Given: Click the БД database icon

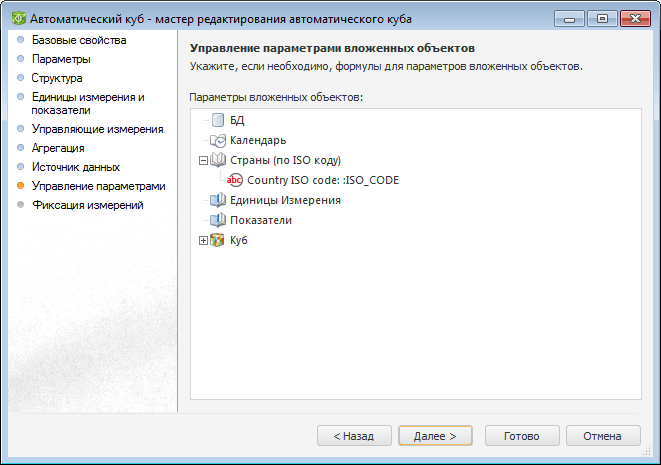Looking at the screenshot, I should [219, 120].
